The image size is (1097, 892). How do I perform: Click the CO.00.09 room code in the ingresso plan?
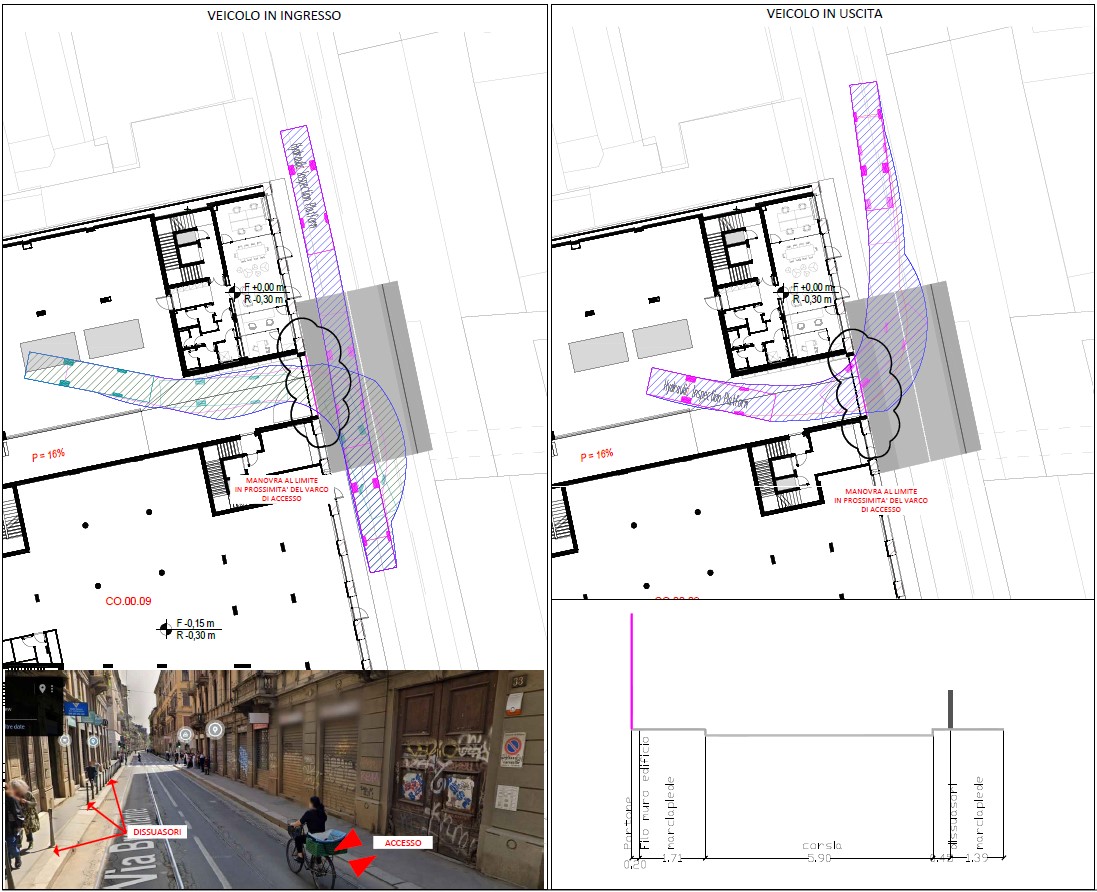pyautogui.click(x=128, y=601)
